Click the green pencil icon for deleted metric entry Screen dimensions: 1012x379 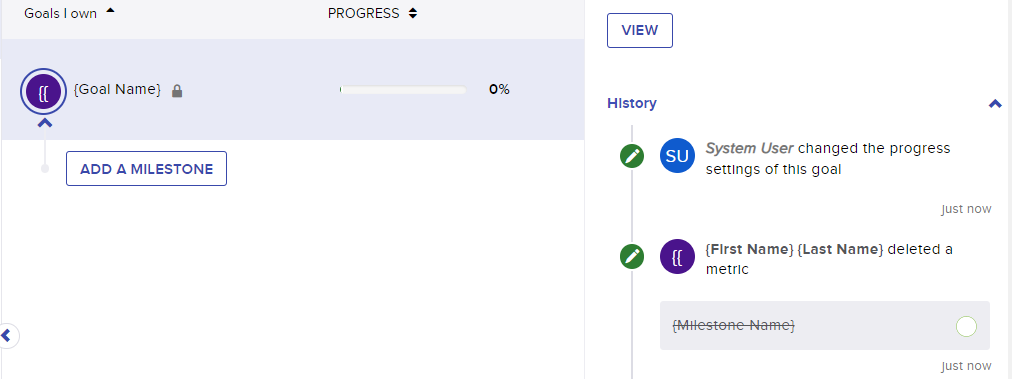(x=632, y=256)
